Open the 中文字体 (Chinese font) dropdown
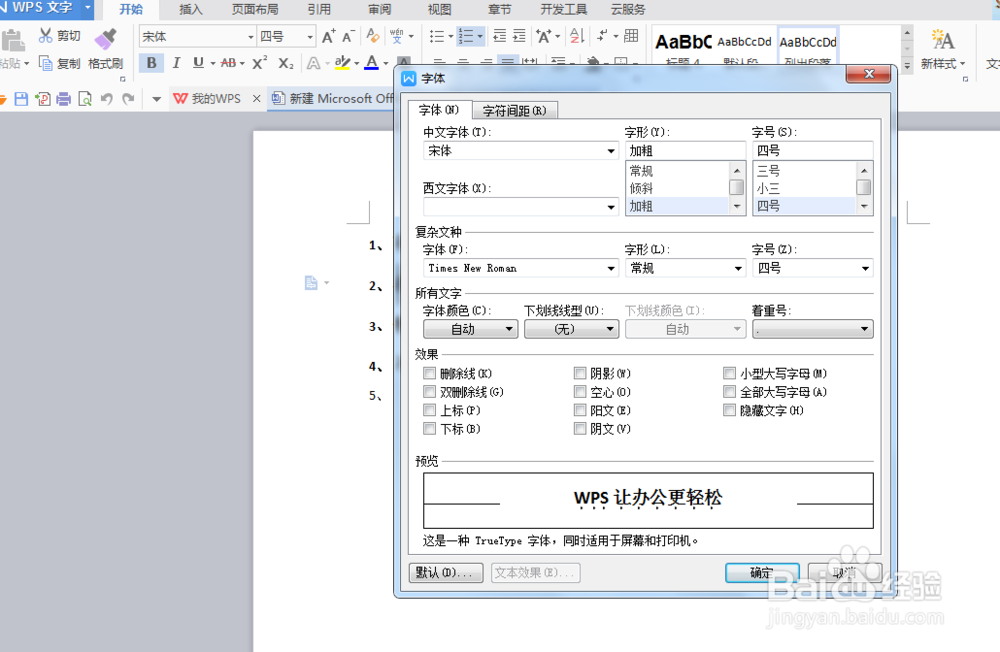The height and width of the screenshot is (652, 1000). point(611,151)
